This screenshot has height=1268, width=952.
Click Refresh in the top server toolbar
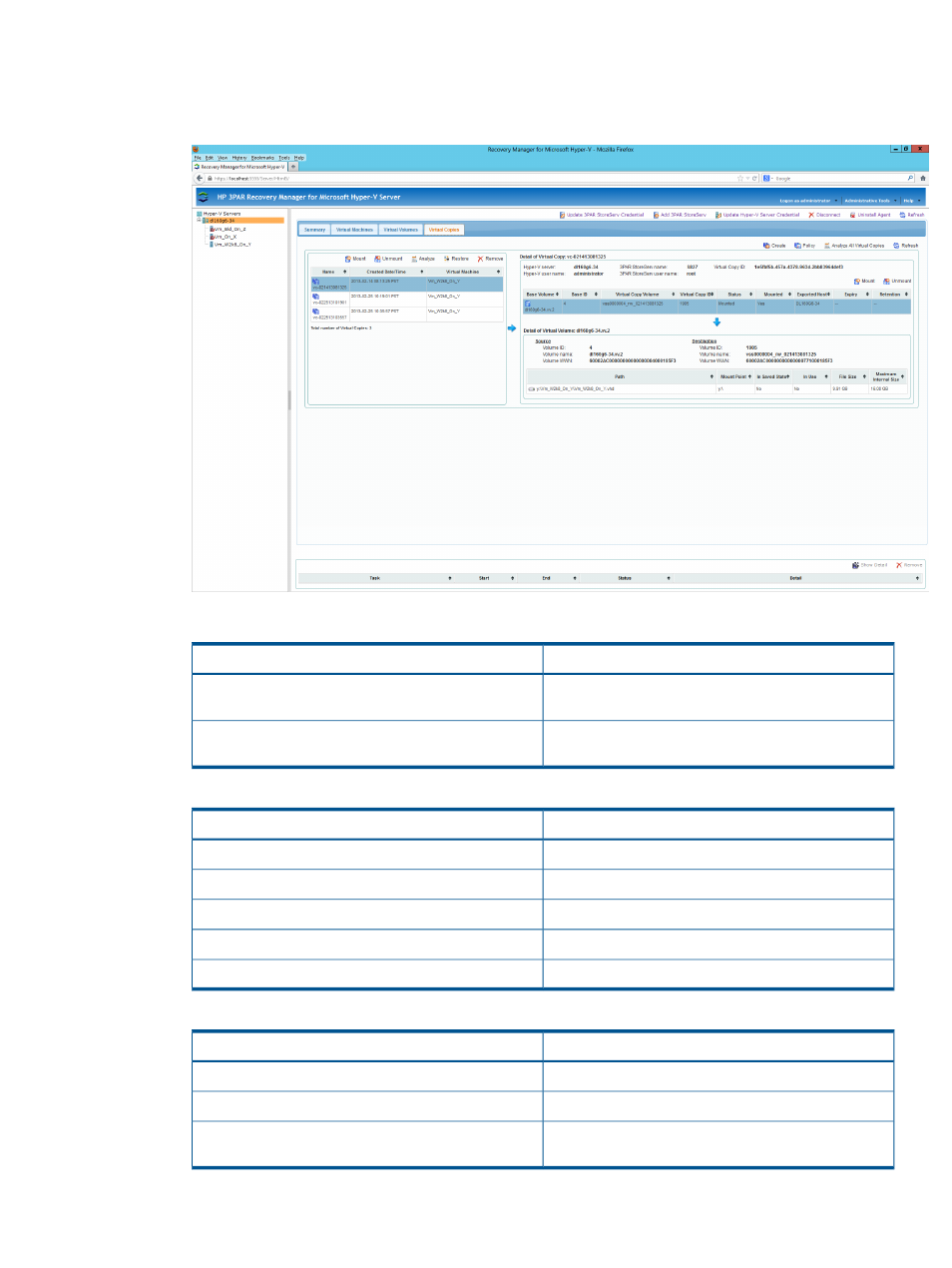click(x=912, y=215)
